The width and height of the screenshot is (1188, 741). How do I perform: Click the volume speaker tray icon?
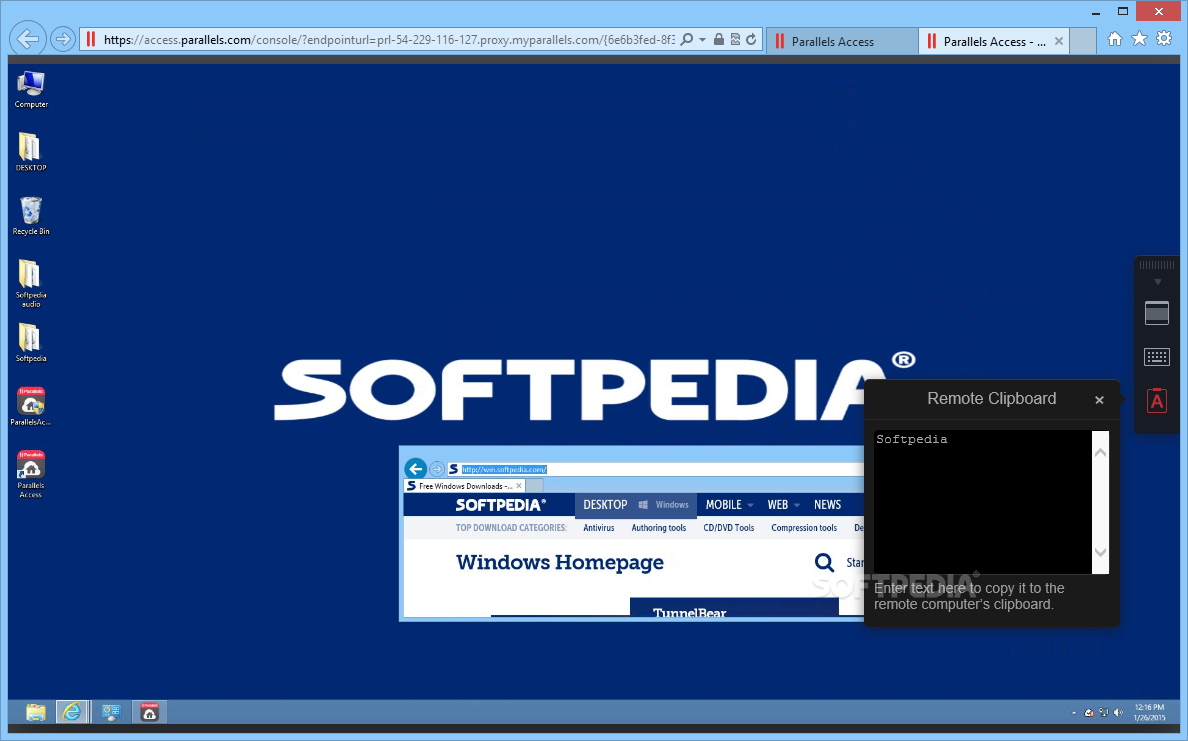[1119, 713]
